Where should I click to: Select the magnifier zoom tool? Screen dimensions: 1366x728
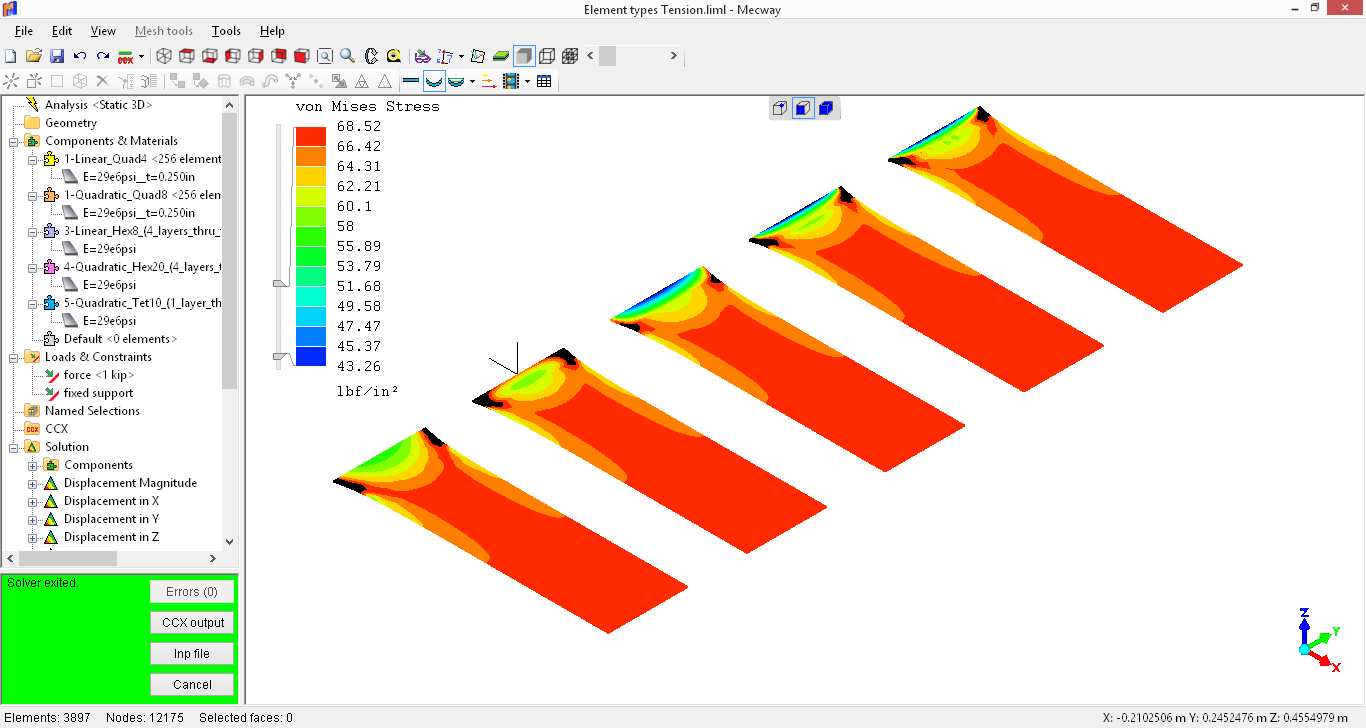[347, 56]
